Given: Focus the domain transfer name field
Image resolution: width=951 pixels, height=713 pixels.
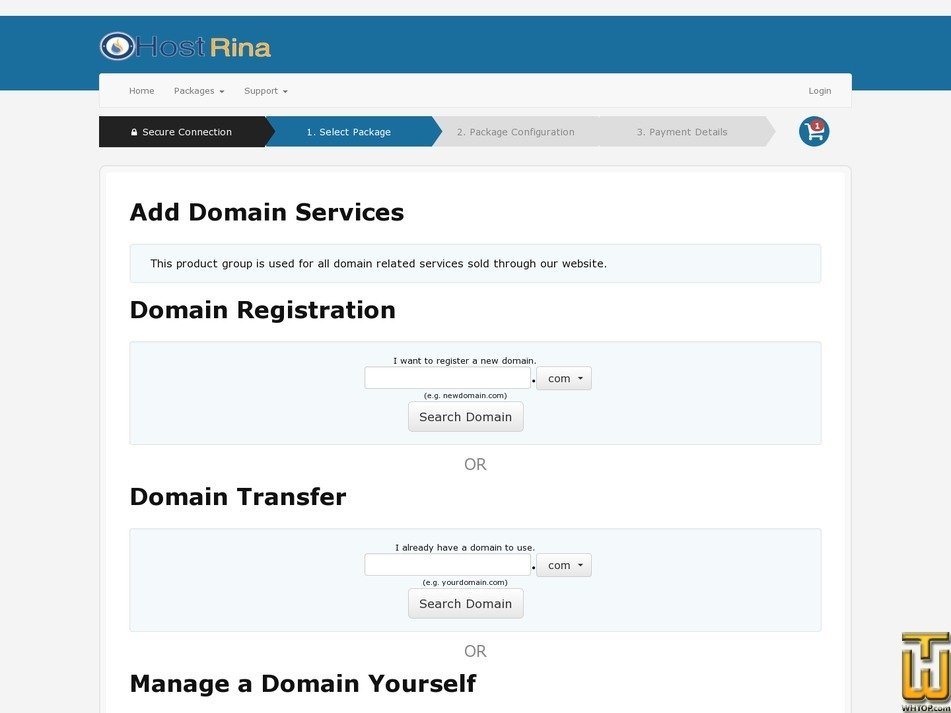Looking at the screenshot, I should [448, 564].
